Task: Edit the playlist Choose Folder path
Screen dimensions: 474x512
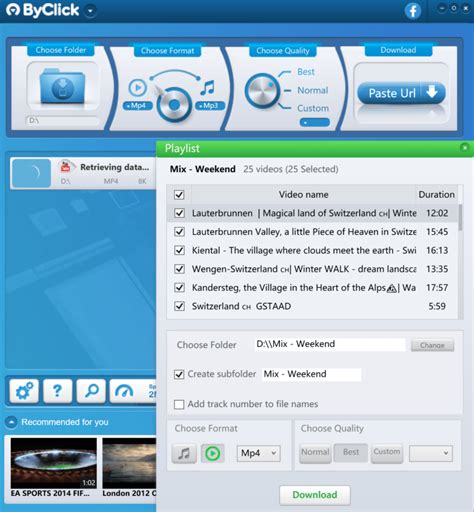Action: (x=330, y=344)
